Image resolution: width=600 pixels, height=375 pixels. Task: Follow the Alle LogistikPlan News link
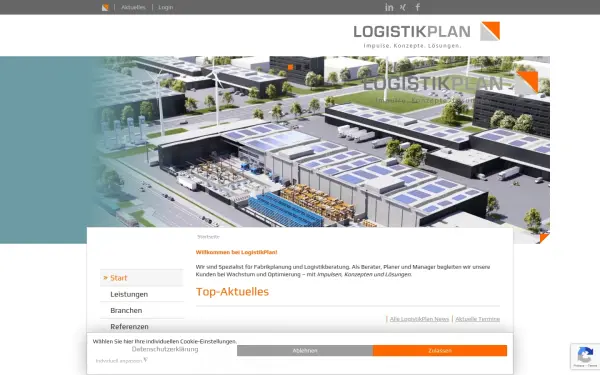419,319
